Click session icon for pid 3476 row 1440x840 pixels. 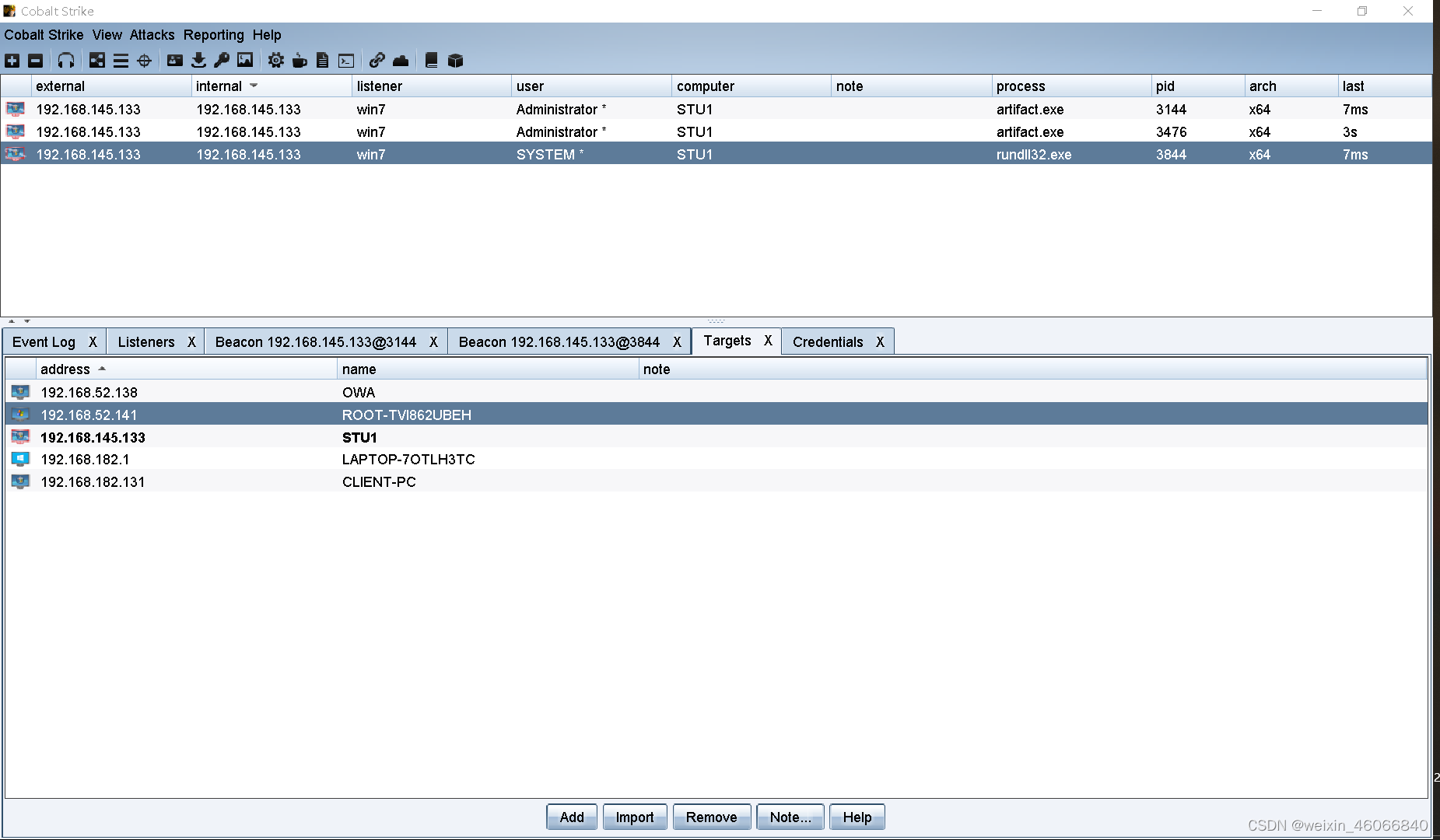[x=16, y=131]
